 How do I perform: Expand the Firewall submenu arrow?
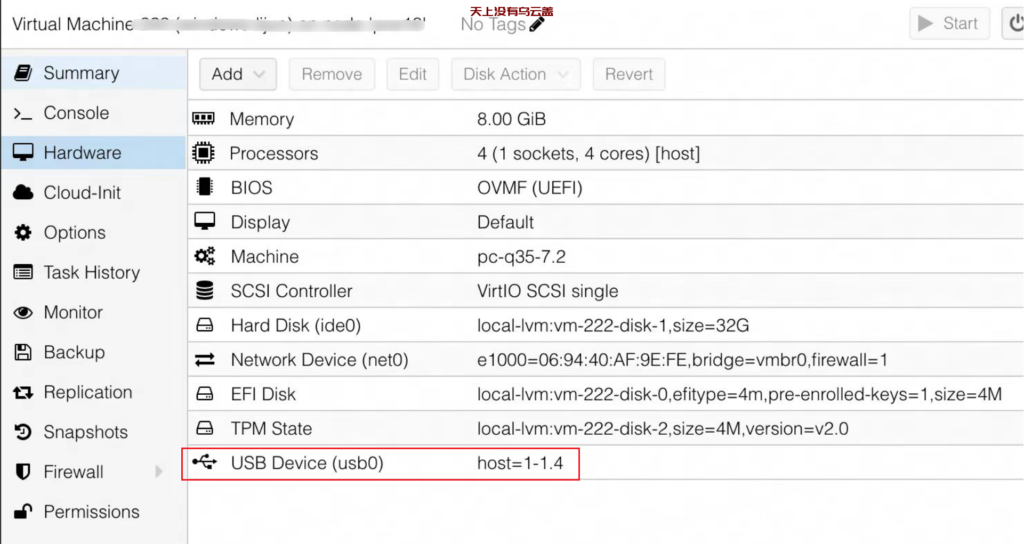click(x=159, y=472)
